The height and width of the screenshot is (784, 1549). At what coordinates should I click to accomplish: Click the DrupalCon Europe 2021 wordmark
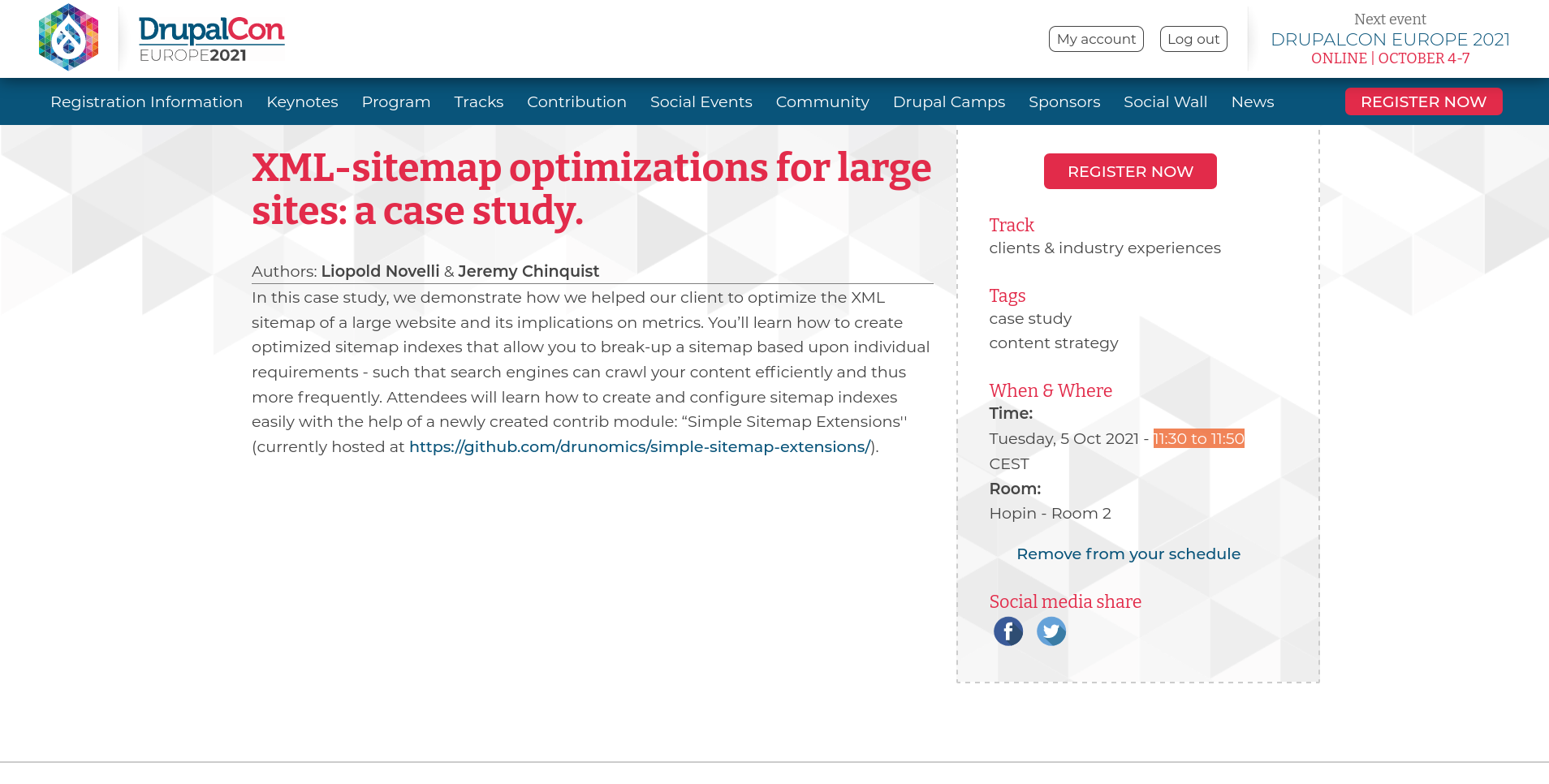pyautogui.click(x=211, y=39)
